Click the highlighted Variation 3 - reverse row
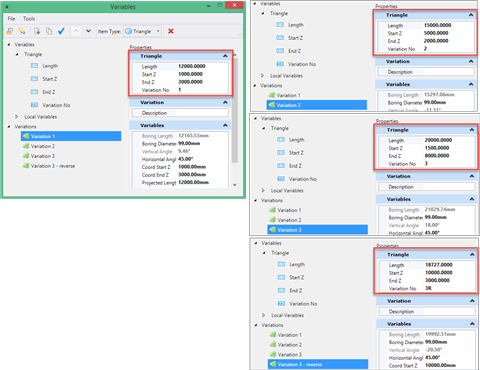 [318, 364]
